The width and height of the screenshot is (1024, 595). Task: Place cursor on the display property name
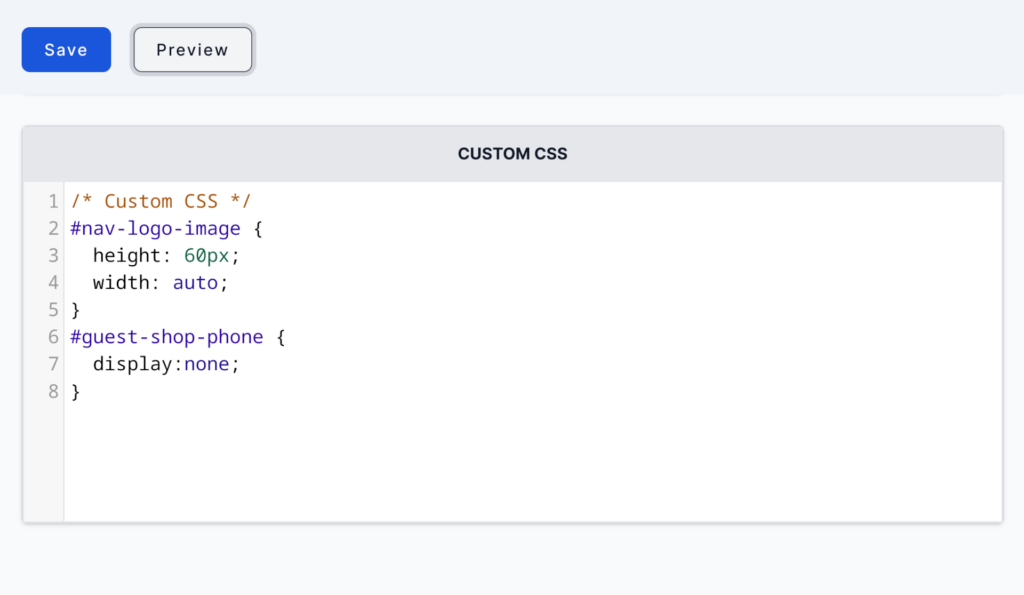click(x=132, y=364)
